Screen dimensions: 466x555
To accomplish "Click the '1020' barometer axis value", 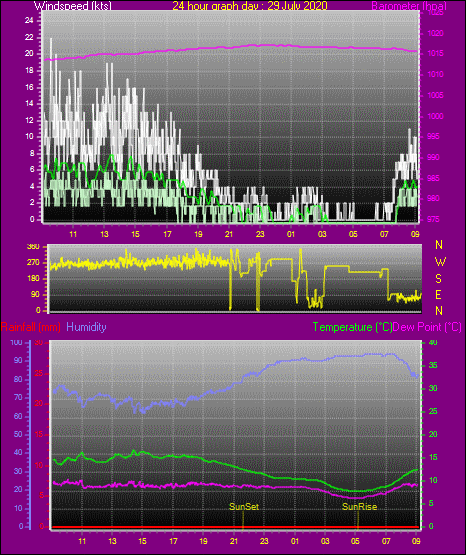I will coord(436,33).
